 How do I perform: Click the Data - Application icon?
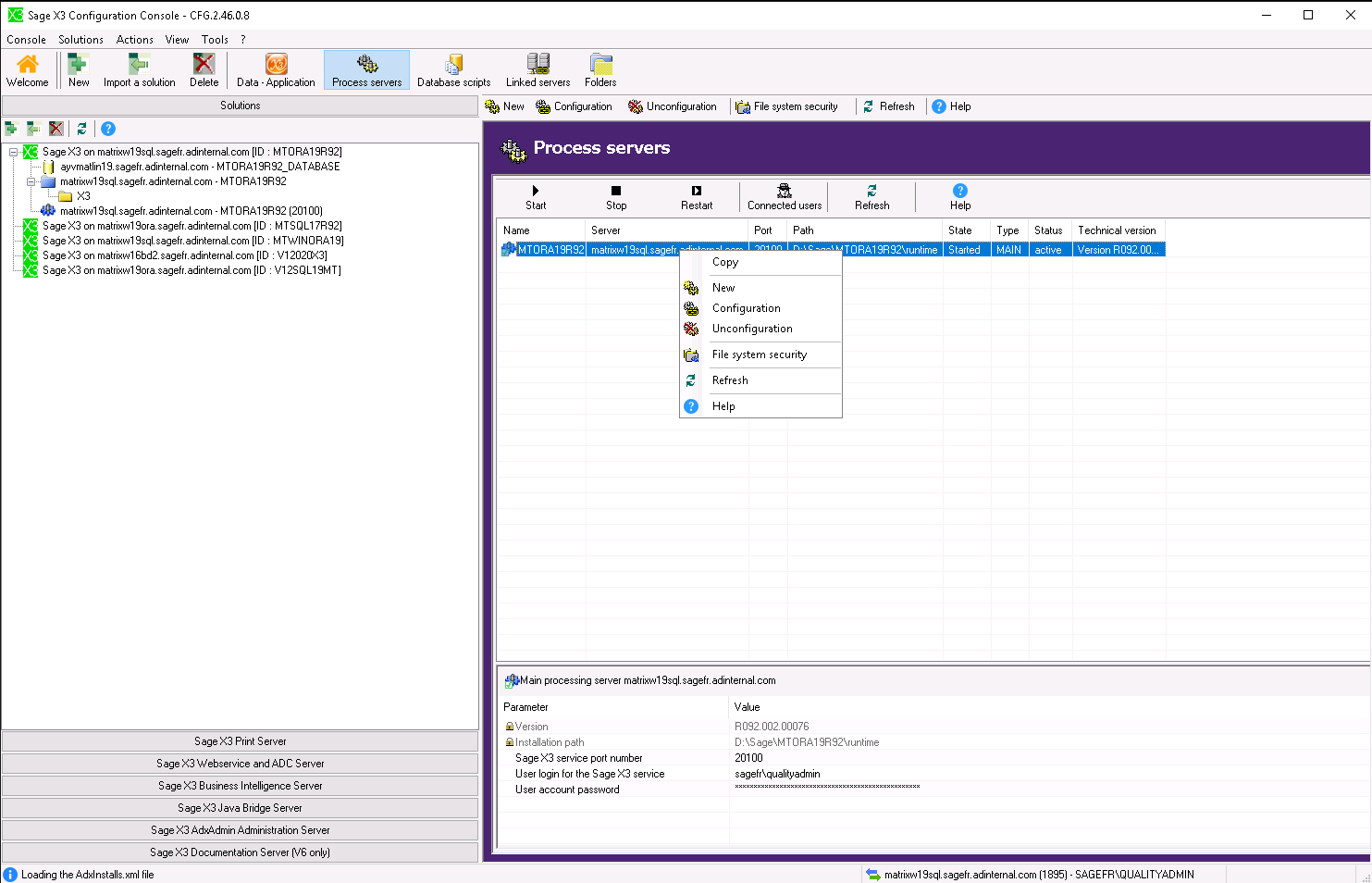coord(276,70)
